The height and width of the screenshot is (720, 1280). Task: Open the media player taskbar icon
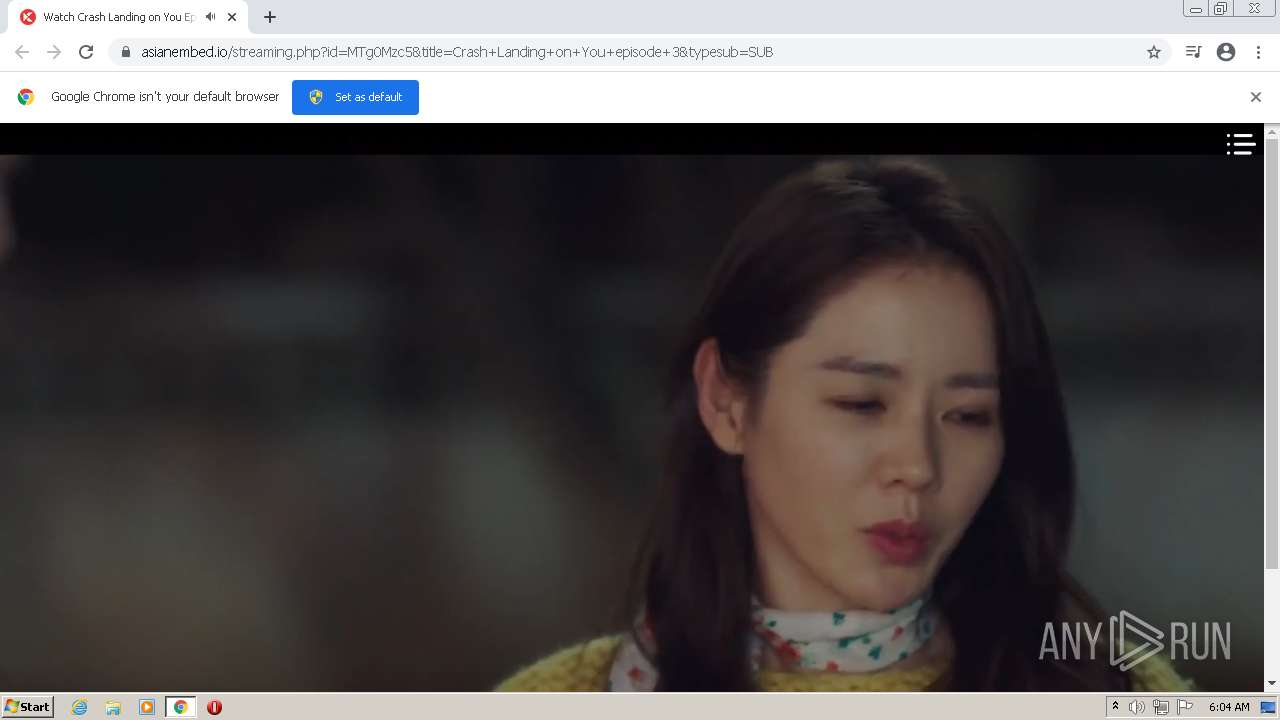(x=147, y=707)
